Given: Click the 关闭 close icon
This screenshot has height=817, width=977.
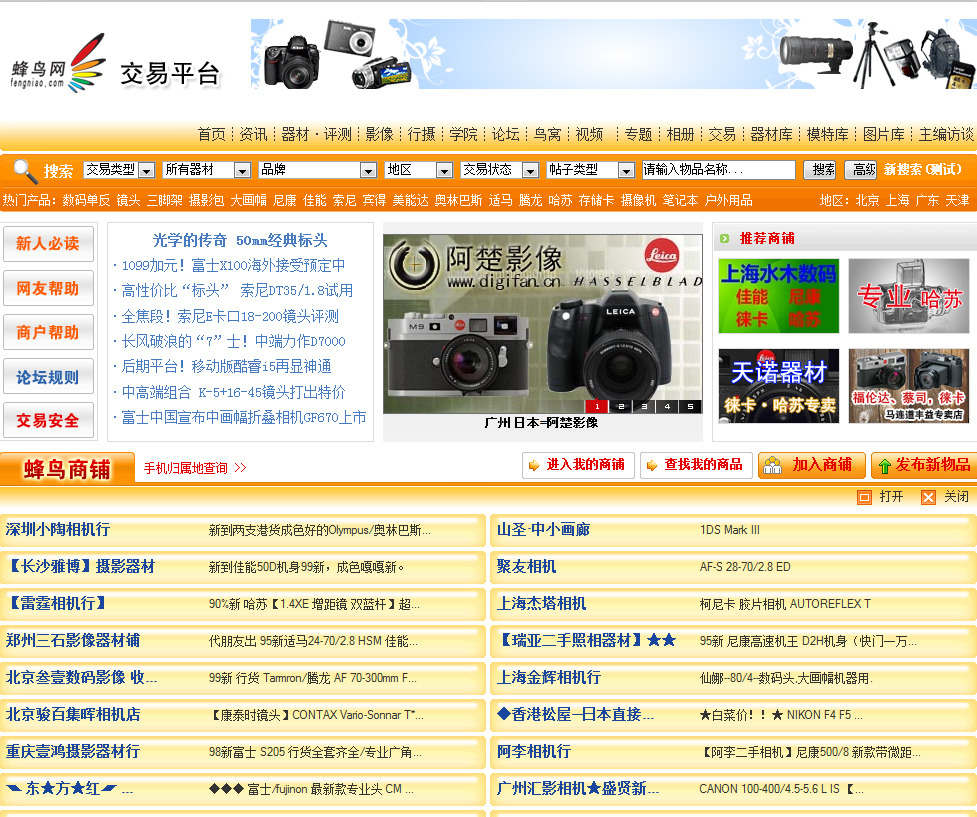Looking at the screenshot, I should click(x=928, y=497).
